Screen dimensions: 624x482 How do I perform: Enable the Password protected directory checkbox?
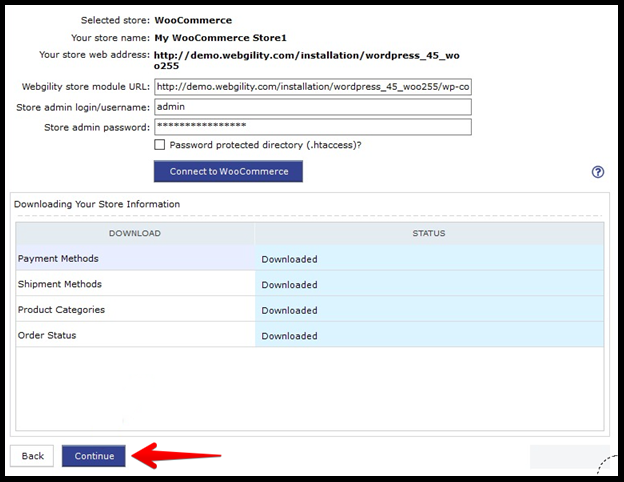point(160,145)
